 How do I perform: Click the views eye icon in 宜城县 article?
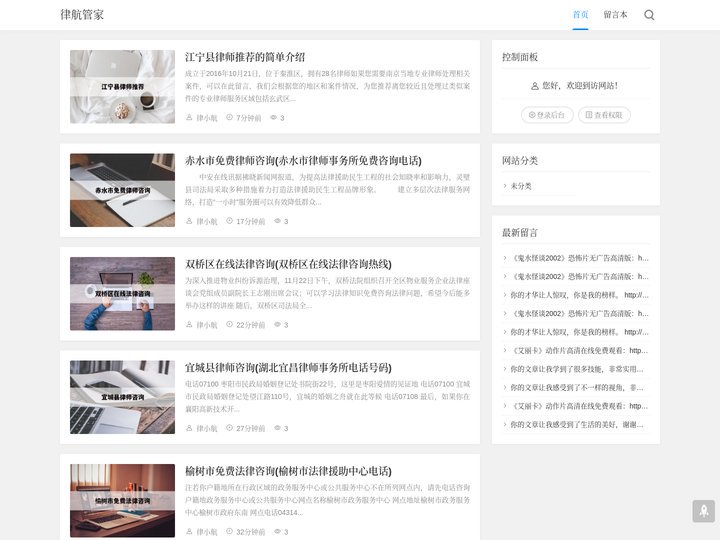[277, 428]
